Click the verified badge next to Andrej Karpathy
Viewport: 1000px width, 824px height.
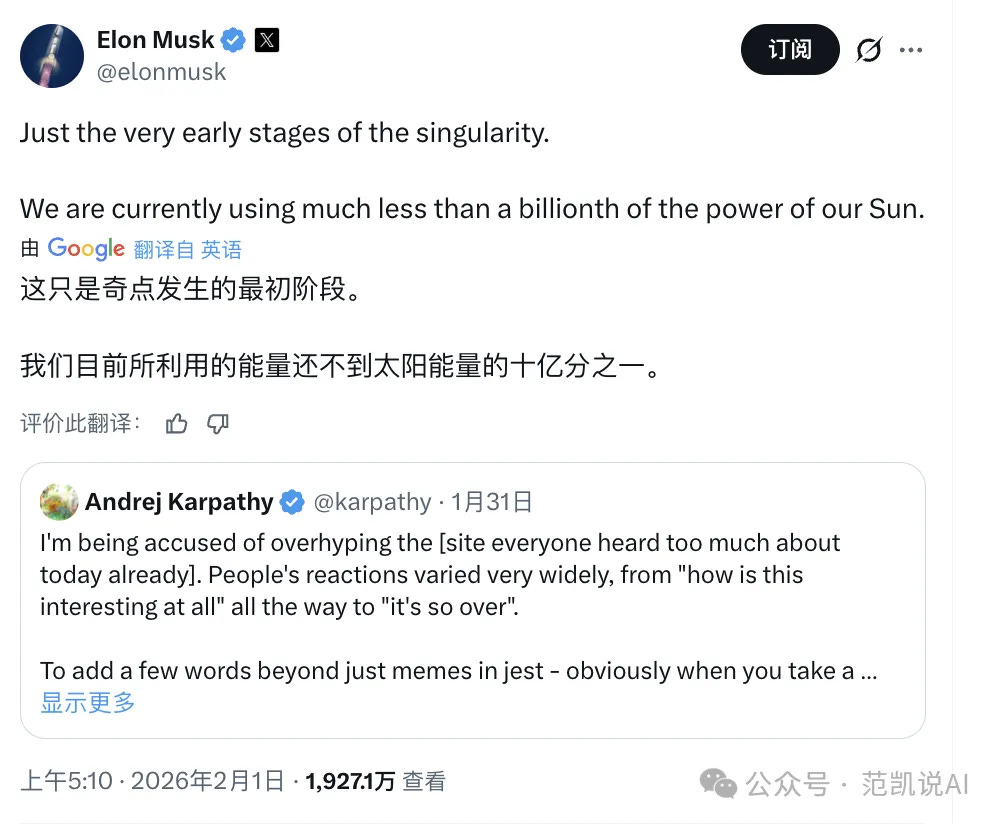[291, 502]
